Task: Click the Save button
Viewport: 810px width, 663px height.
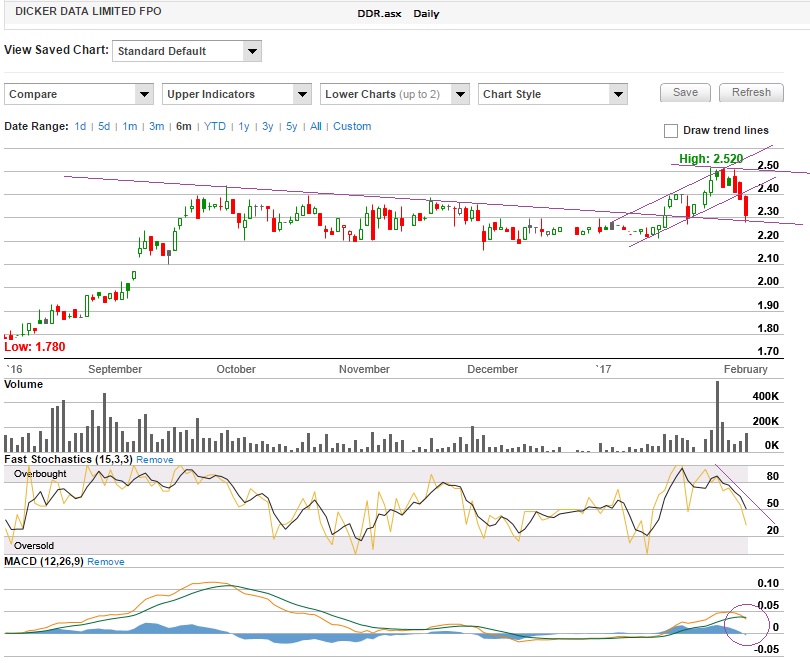Action: (x=686, y=92)
